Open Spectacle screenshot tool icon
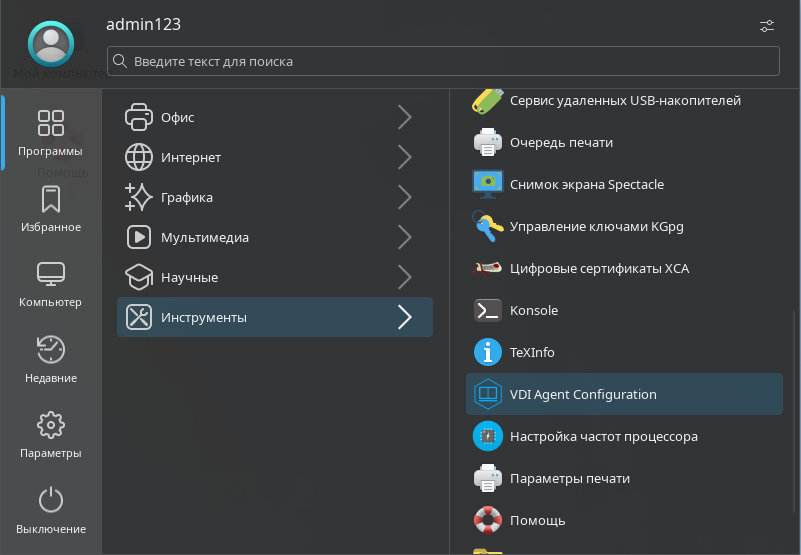This screenshot has width=801, height=555. click(487, 185)
